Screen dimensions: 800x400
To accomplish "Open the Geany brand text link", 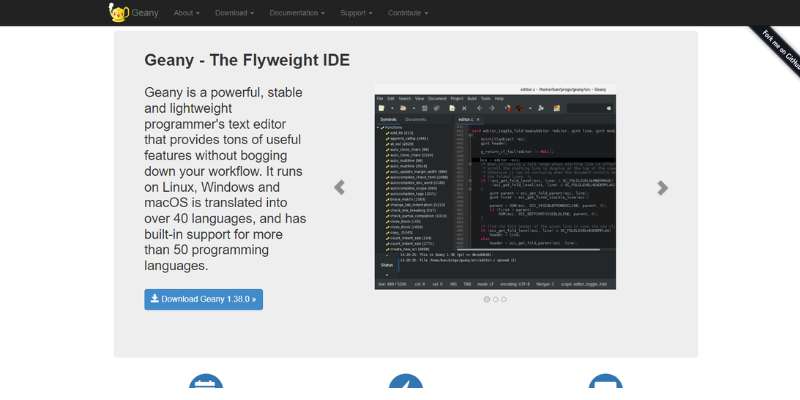I will 145,13.
